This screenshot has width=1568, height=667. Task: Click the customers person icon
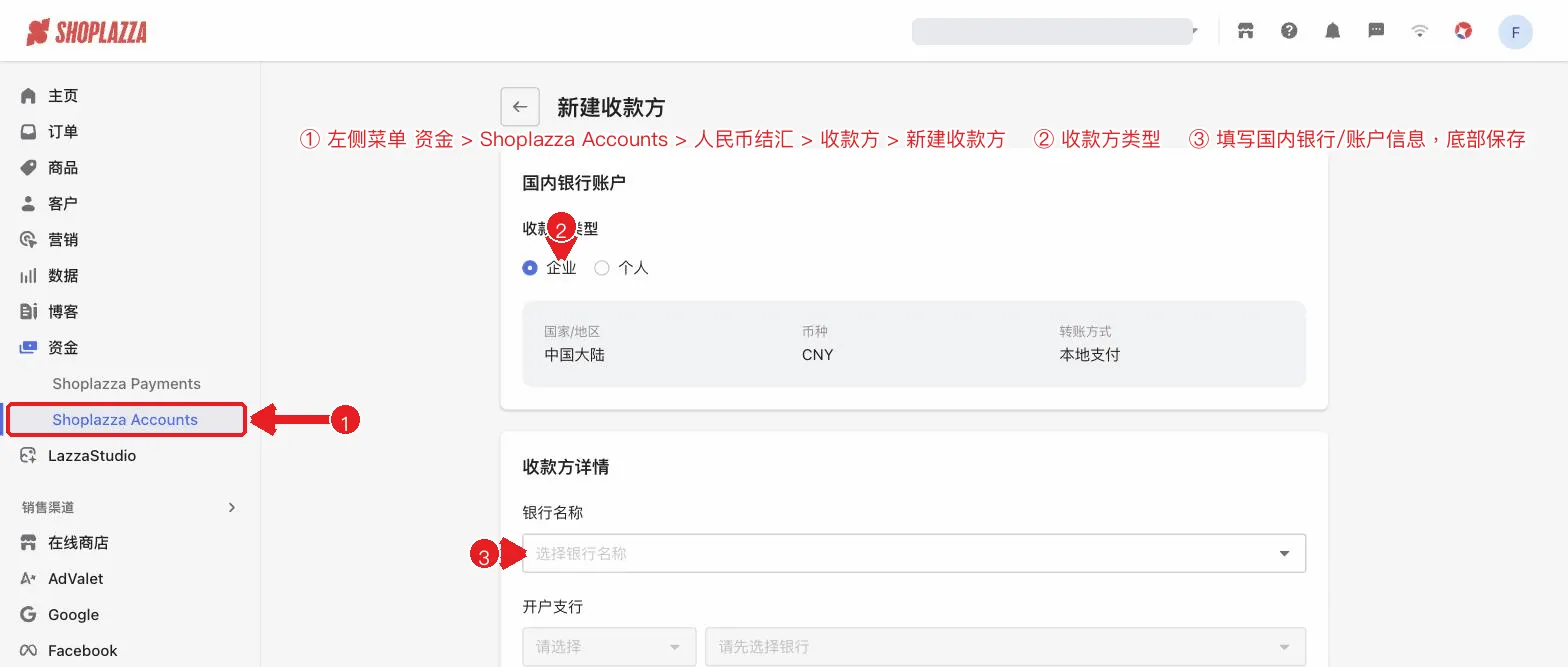coord(28,204)
